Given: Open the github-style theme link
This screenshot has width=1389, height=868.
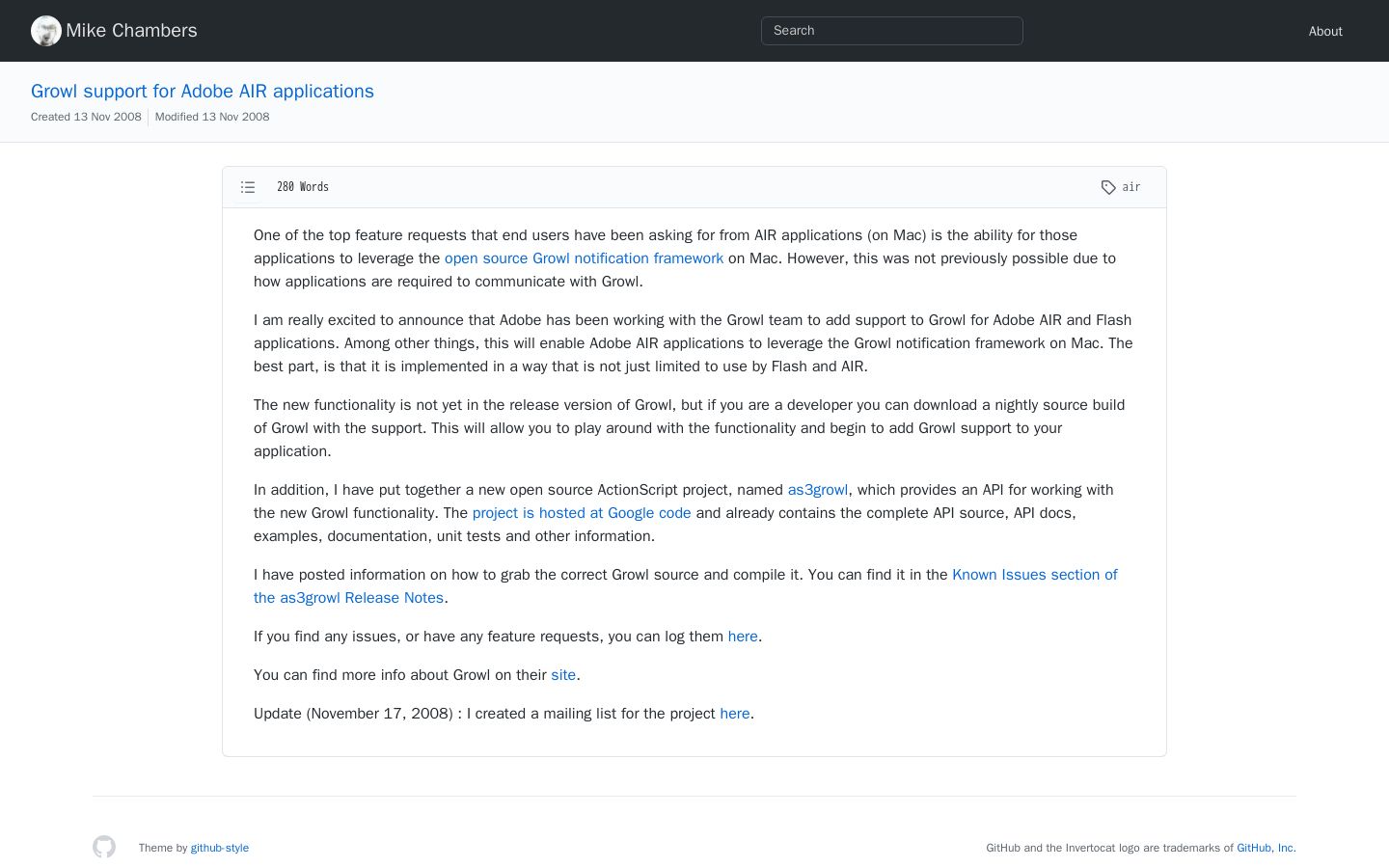Looking at the screenshot, I should 220,848.
